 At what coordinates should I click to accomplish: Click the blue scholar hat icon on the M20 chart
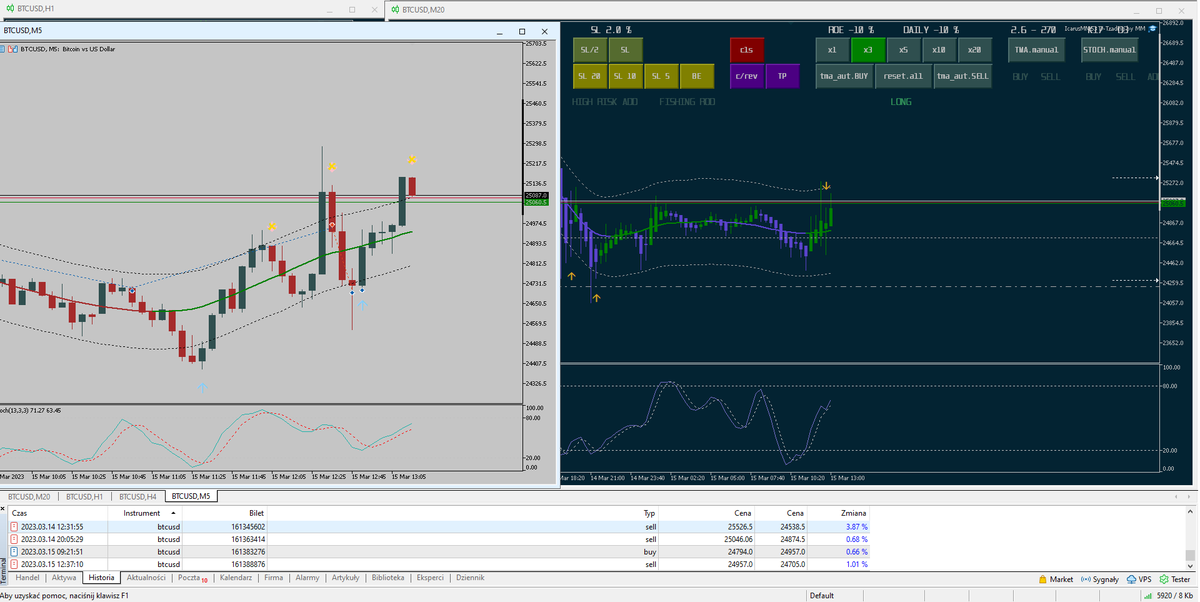(1153, 28)
